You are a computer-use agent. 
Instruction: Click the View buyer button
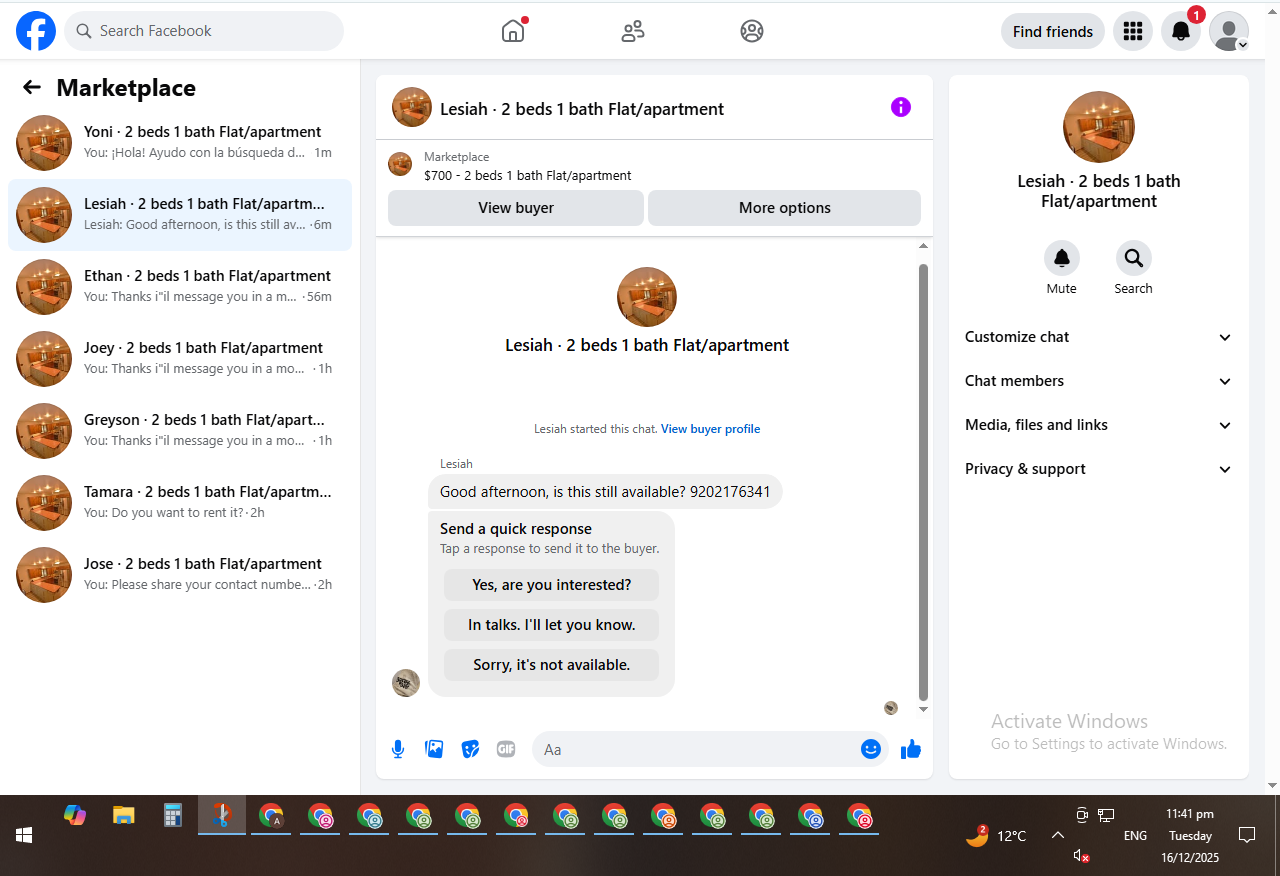[516, 208]
